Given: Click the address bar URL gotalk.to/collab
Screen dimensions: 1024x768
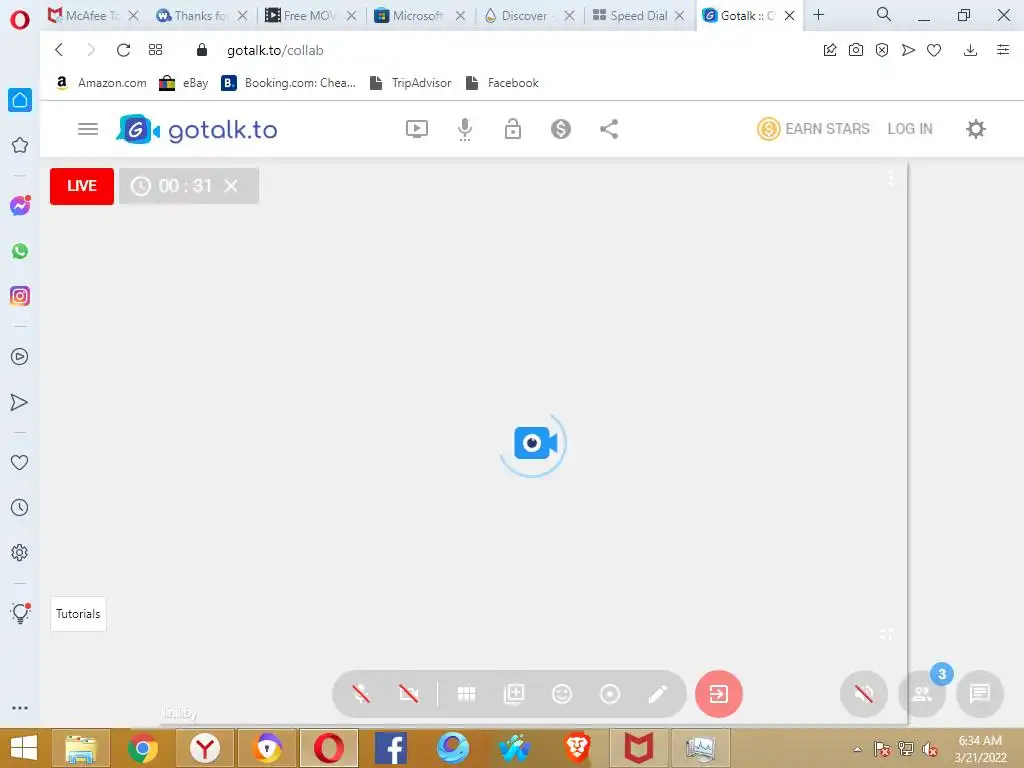Looking at the screenshot, I should click(275, 50).
